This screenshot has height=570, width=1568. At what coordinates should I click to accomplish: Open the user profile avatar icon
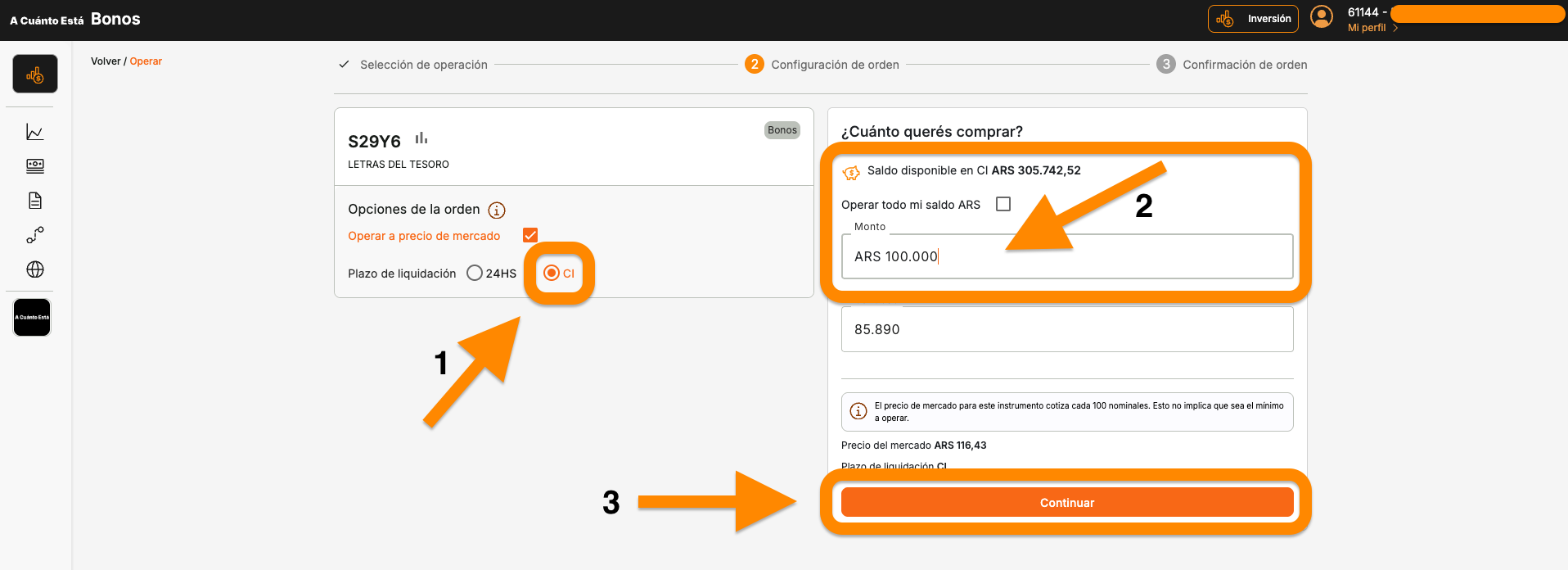coord(1322,17)
